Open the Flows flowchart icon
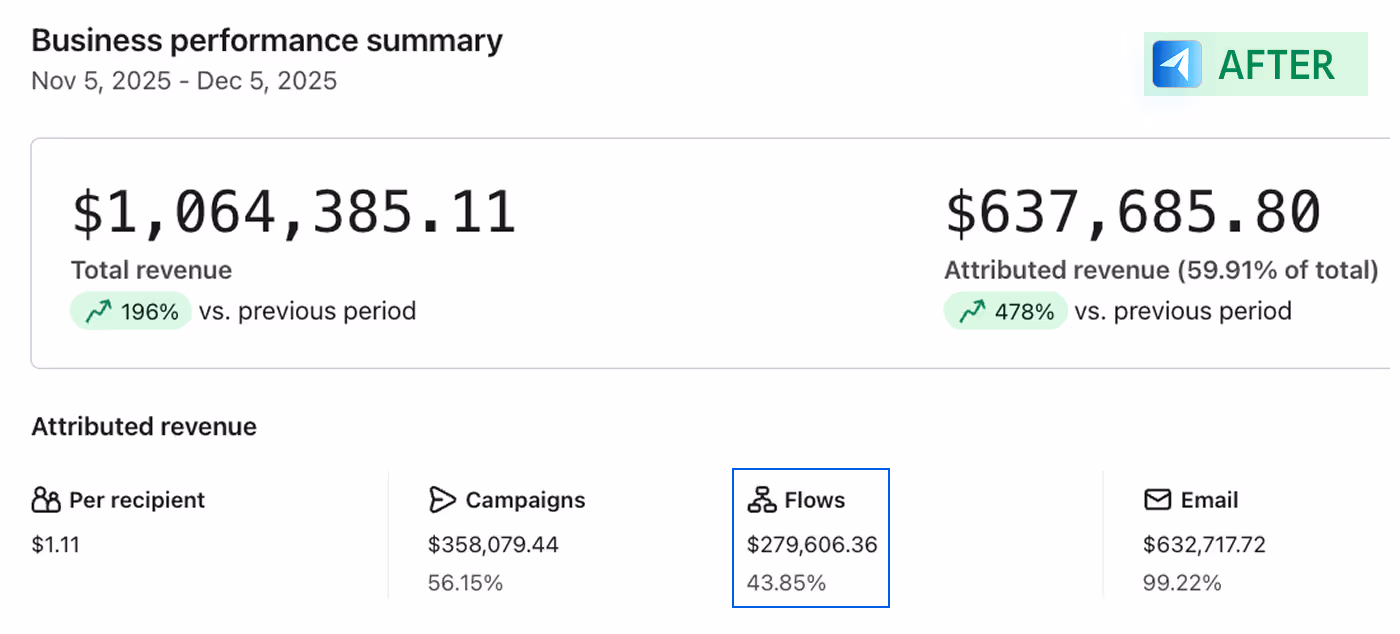Image resolution: width=1400 pixels, height=634 pixels. click(762, 499)
